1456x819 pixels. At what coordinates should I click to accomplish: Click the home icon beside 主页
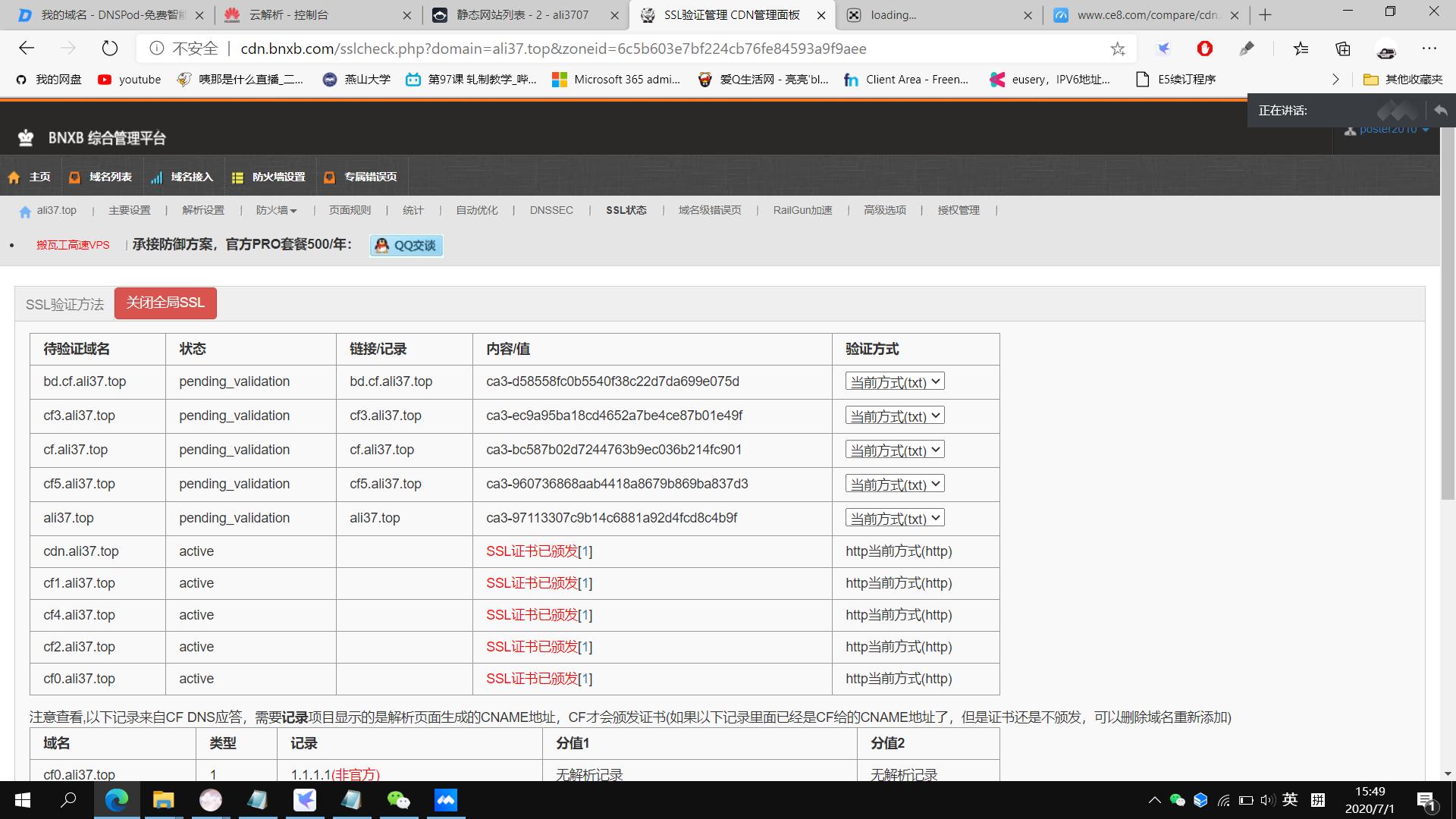[x=14, y=177]
